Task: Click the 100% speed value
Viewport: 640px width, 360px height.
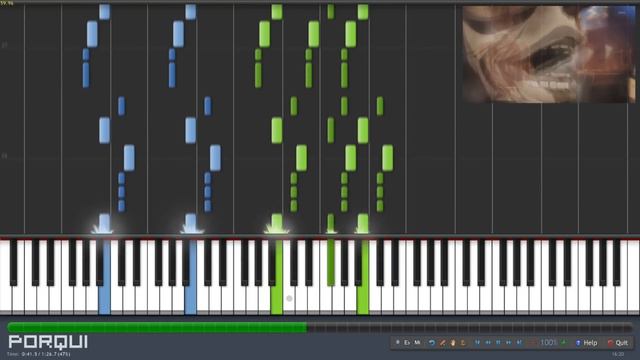Action: 548,342
